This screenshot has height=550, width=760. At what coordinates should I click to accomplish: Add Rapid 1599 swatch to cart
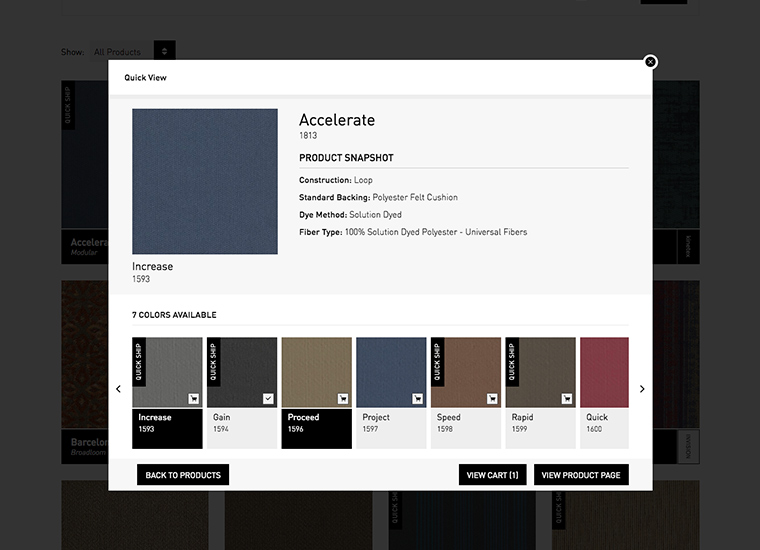(567, 399)
